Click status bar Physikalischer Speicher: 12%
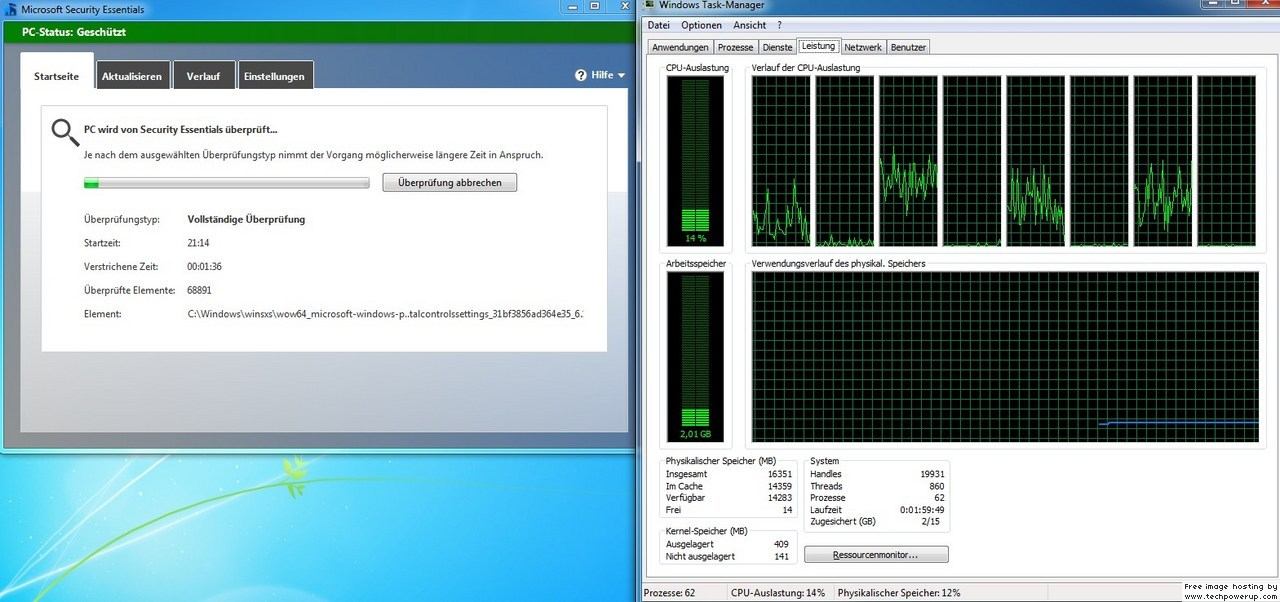 [899, 593]
